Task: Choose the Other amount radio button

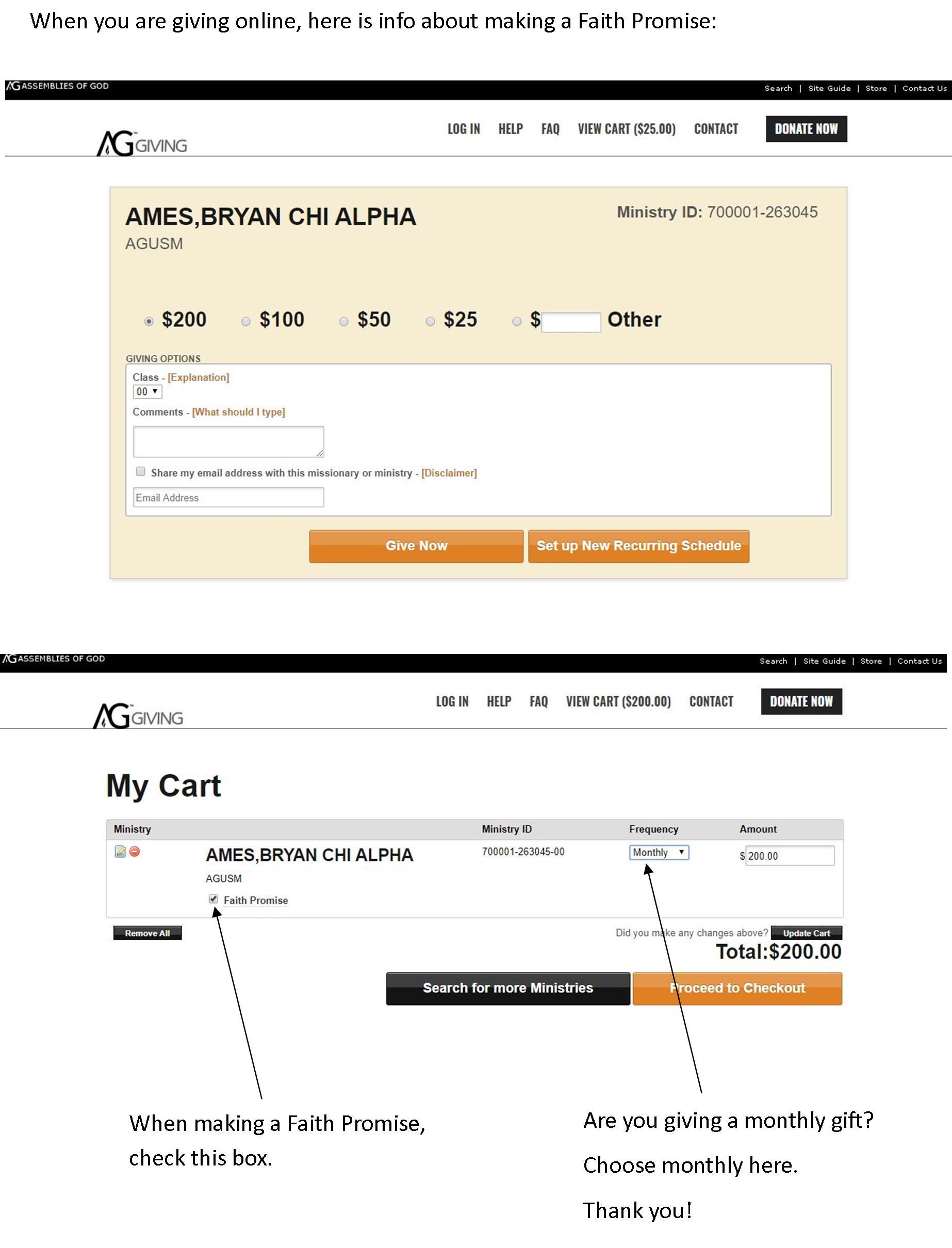Action: point(517,321)
